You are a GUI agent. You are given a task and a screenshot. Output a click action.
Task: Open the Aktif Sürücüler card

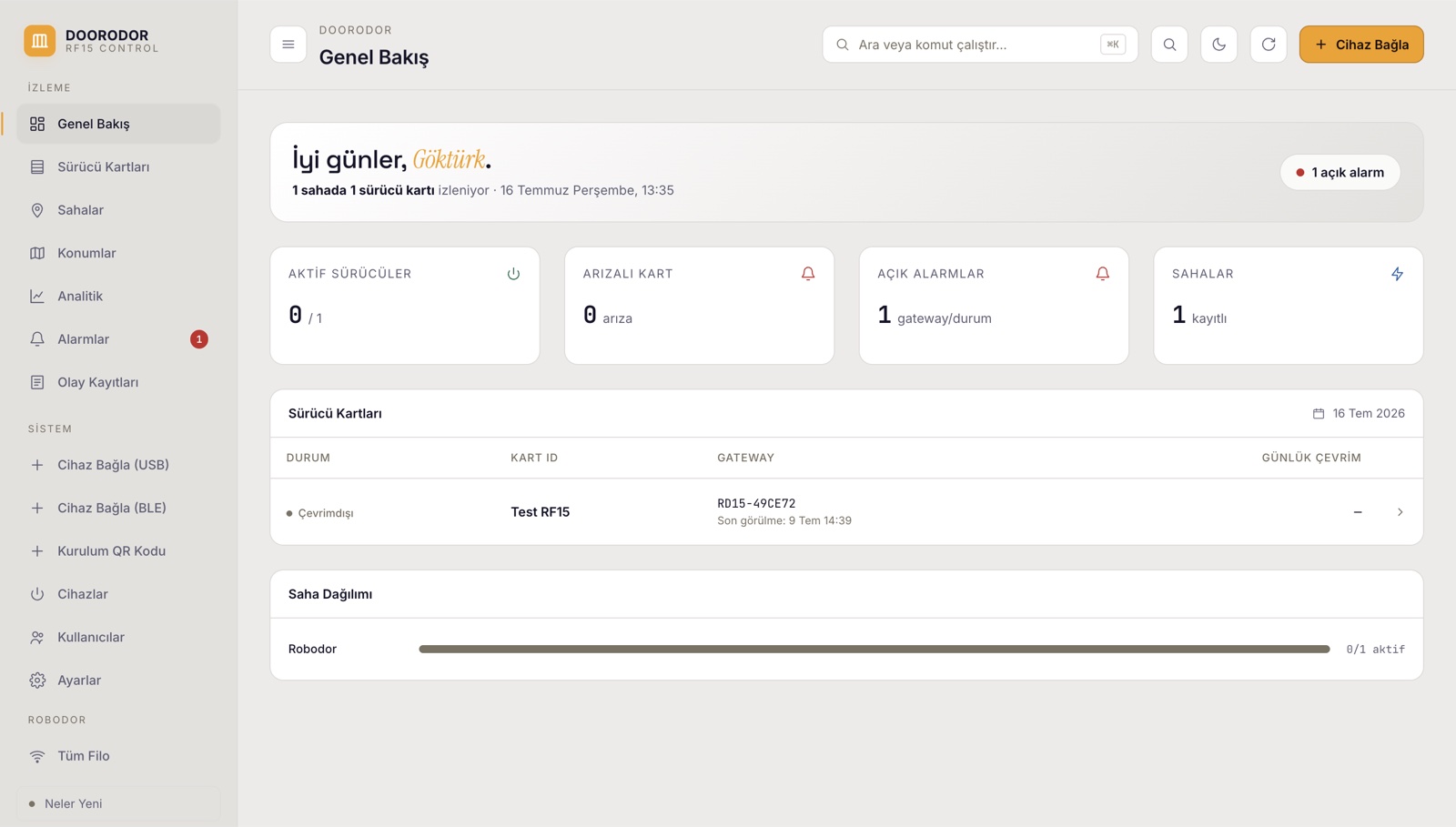tap(405, 306)
